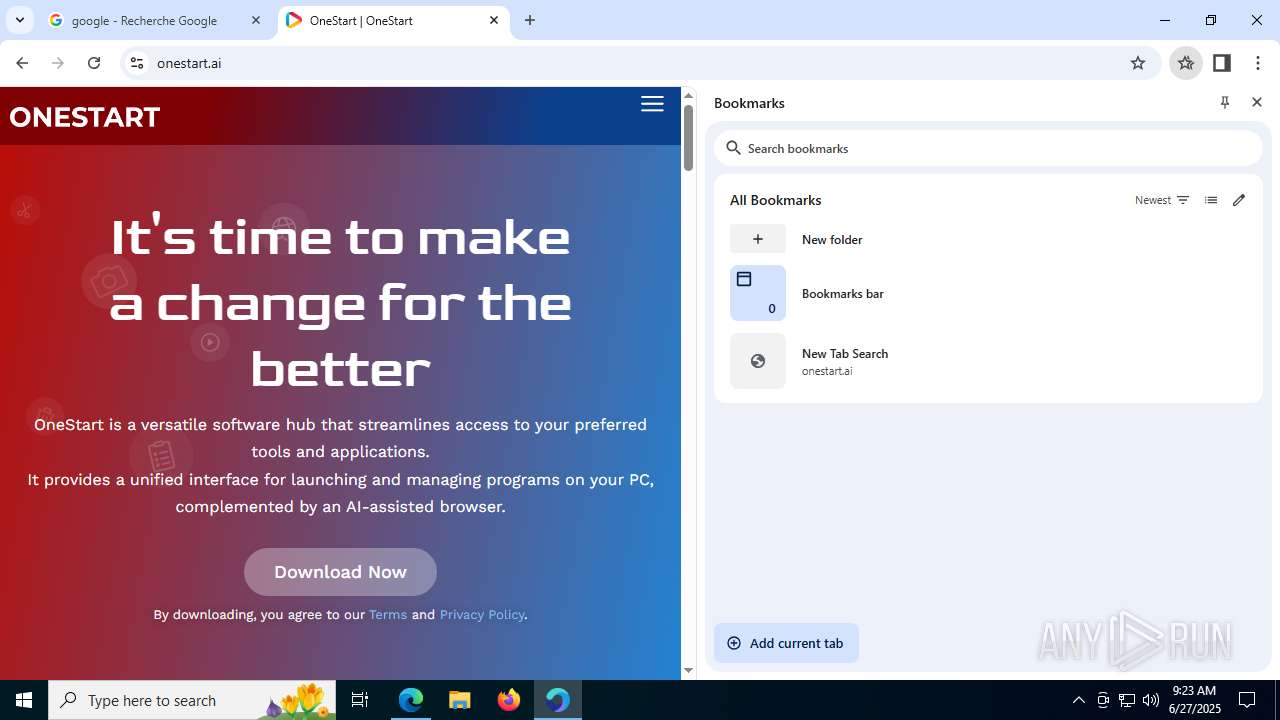This screenshot has width=1280, height=720.
Task: Open the browser three-dot menu
Action: [1258, 63]
